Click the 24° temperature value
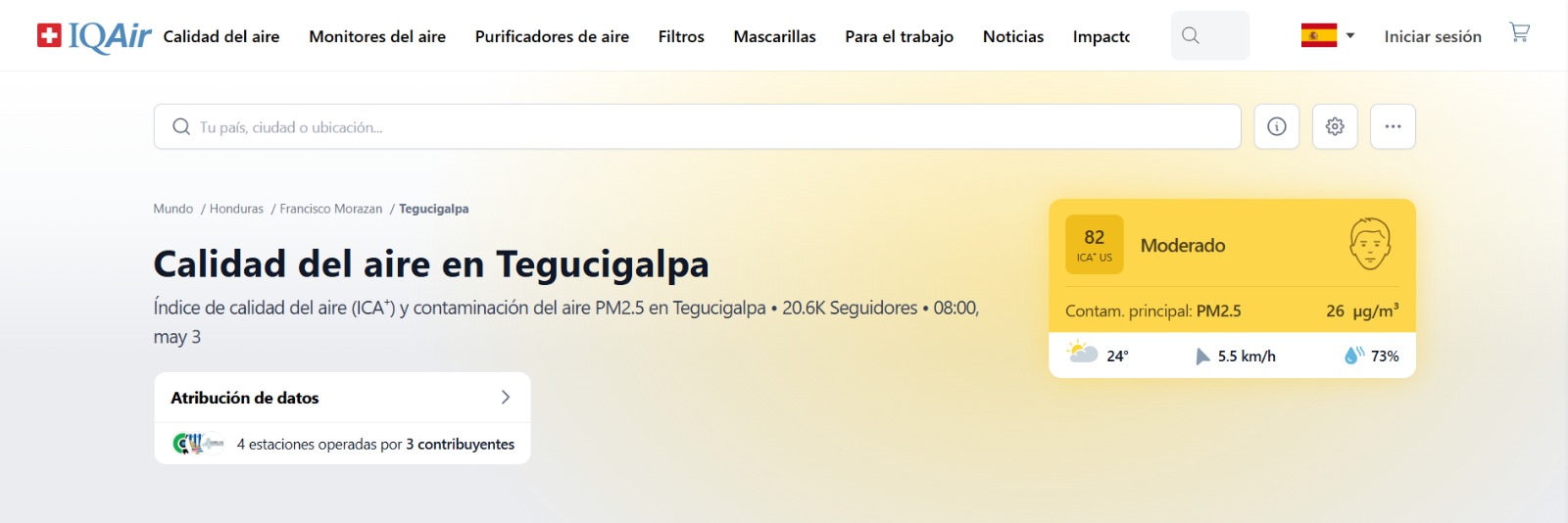 coord(1118,356)
